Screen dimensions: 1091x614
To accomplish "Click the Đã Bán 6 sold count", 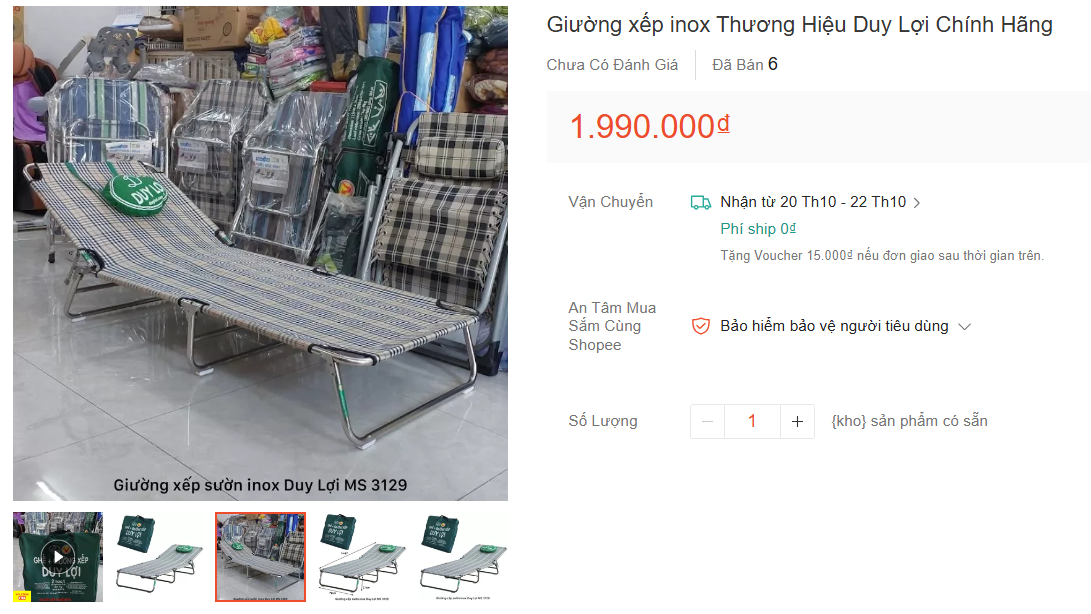I will [744, 65].
